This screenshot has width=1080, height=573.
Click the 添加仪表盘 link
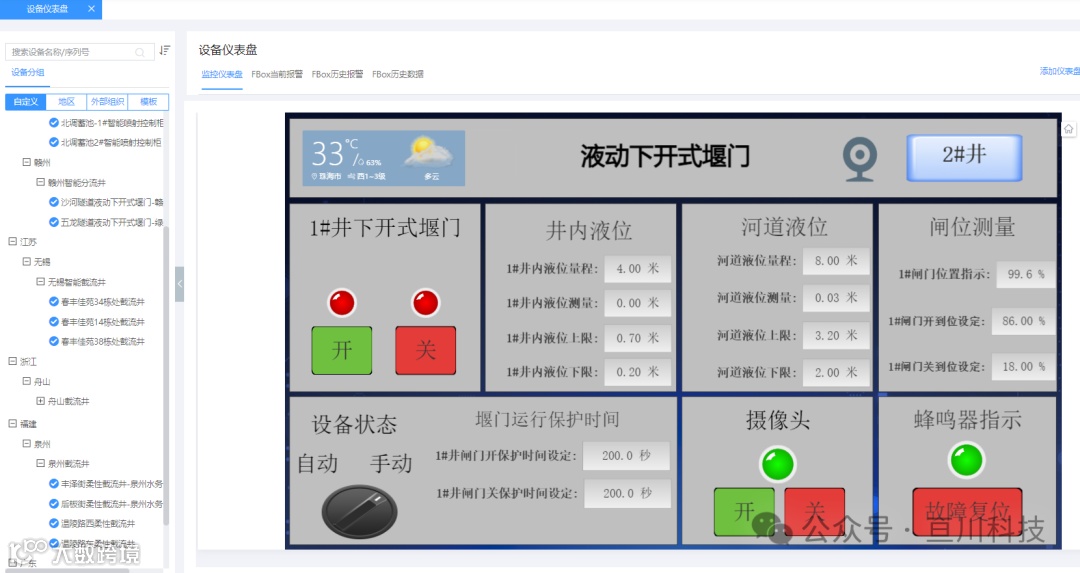pos(1059,71)
